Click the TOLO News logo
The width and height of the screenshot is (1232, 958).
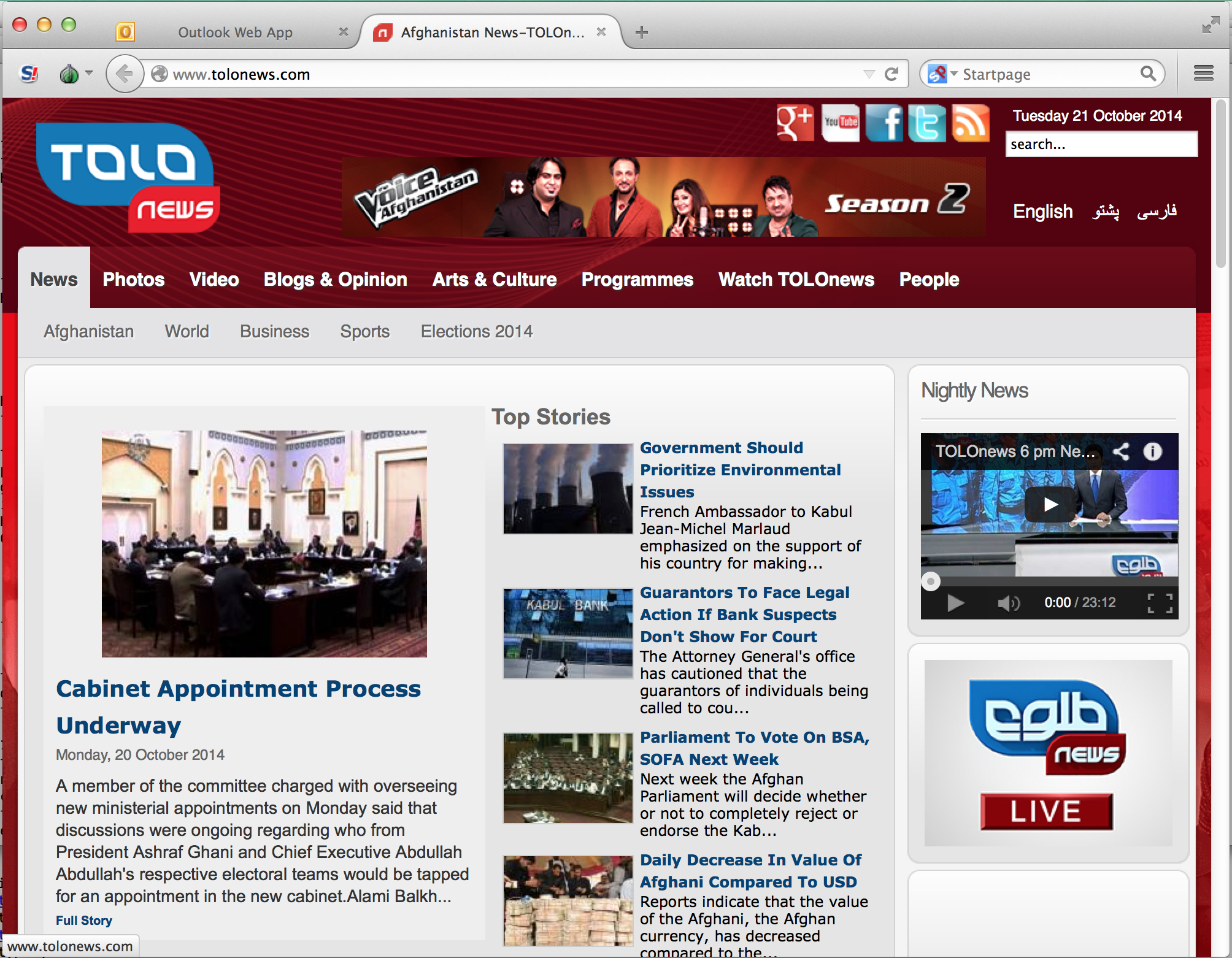point(128,177)
